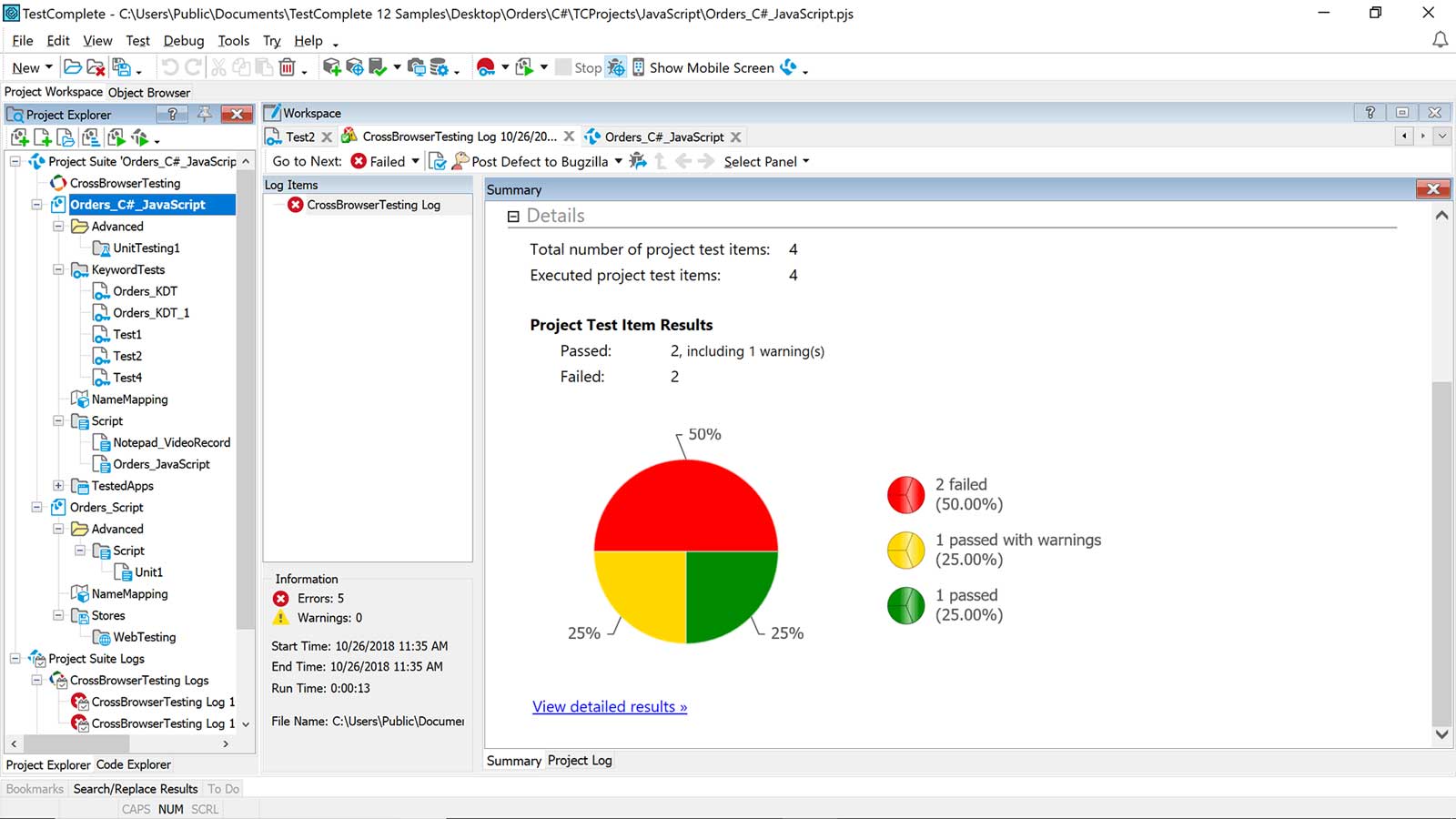Image resolution: width=1456 pixels, height=819 pixels.
Task: Click the Run Test toolbar play icon
Action: [x=523, y=67]
